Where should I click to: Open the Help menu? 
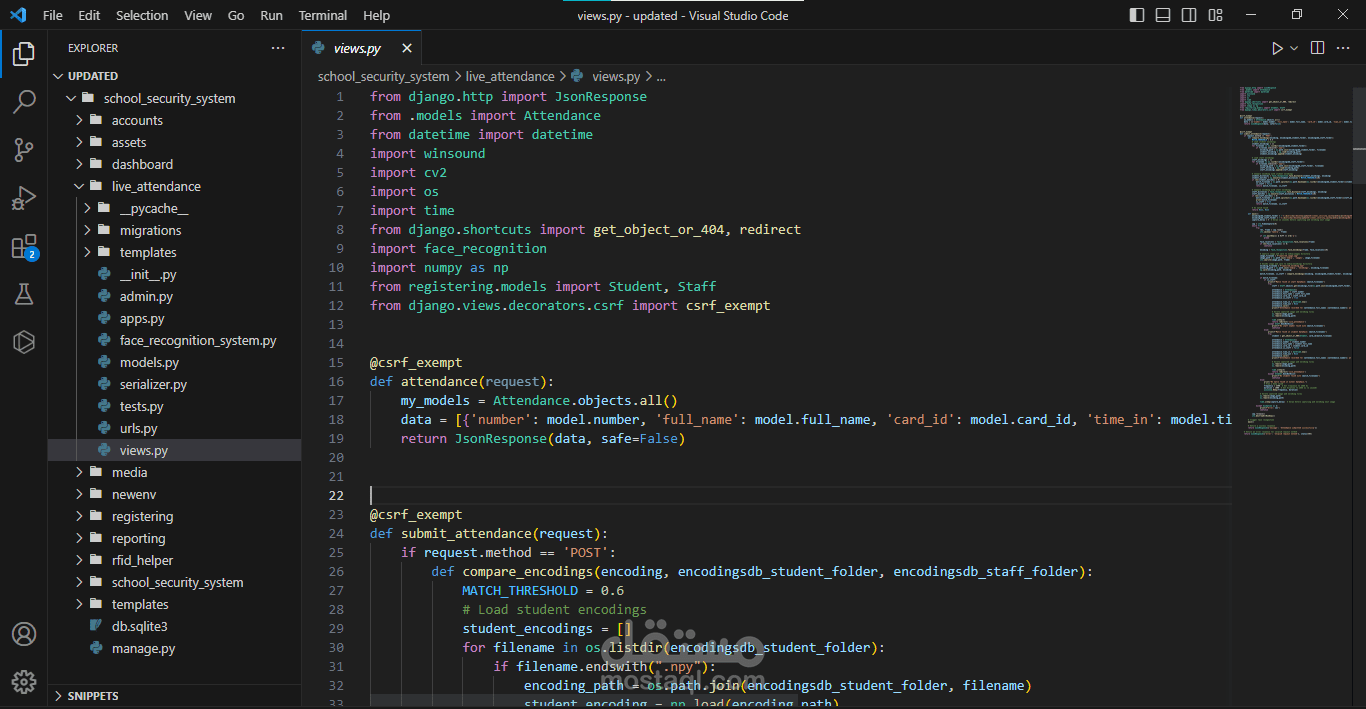pos(377,15)
